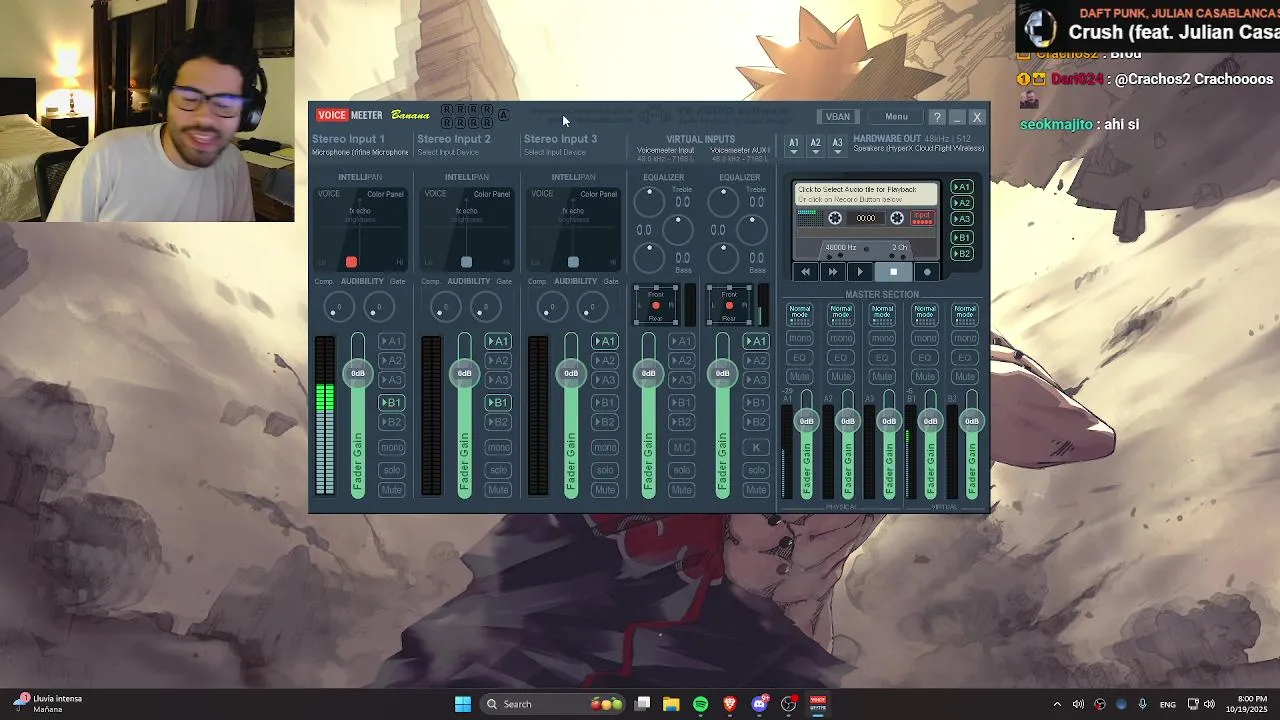Open Brave browser from the taskbar
This screenshot has width=1280, height=720.
pos(730,704)
